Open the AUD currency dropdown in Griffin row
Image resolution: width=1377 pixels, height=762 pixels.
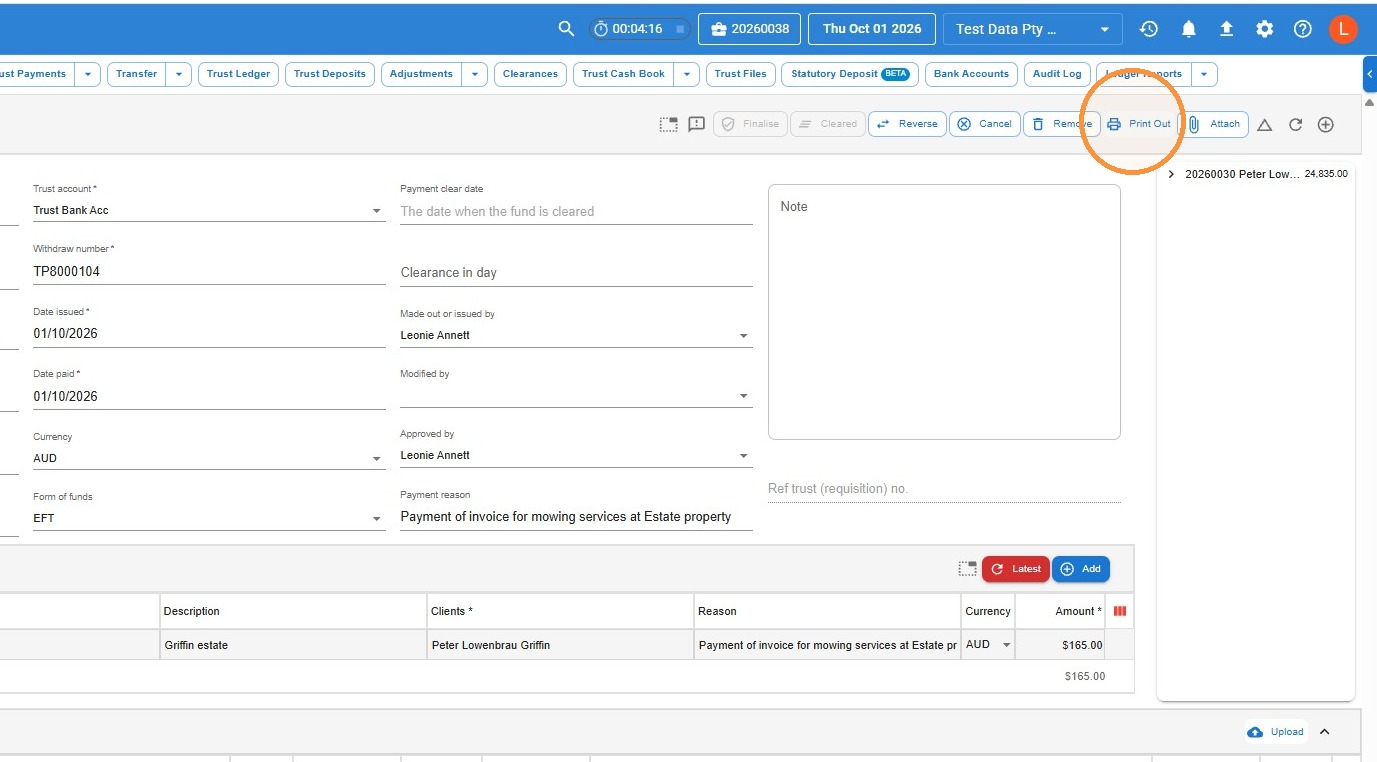click(989, 645)
